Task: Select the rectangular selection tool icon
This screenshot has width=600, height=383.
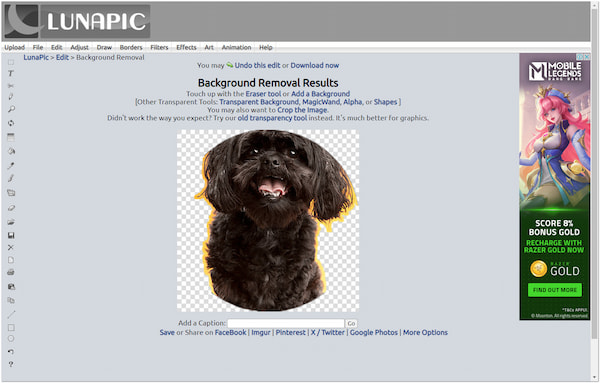Action: (x=11, y=62)
